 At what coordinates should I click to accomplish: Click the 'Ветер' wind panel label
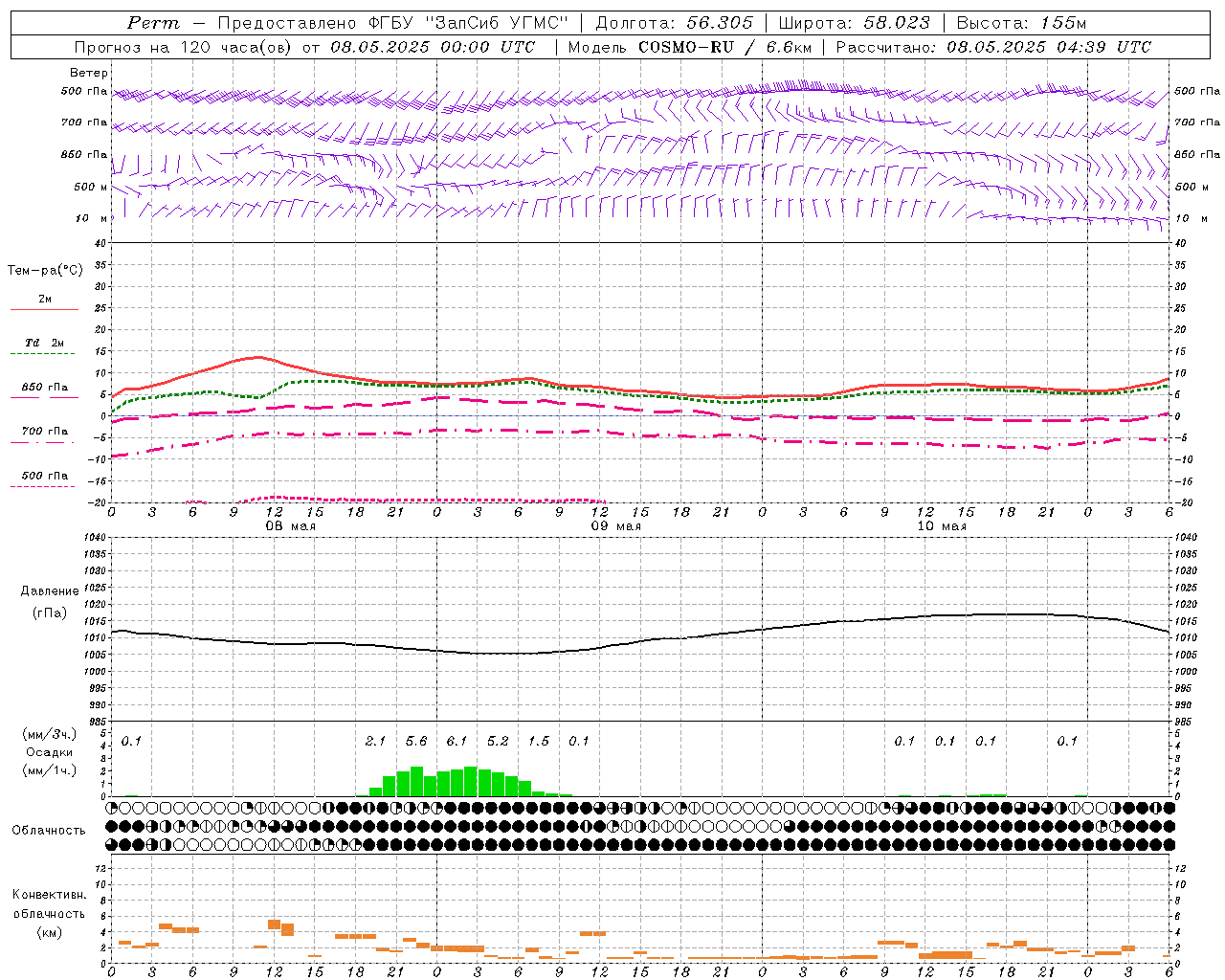click(x=89, y=73)
